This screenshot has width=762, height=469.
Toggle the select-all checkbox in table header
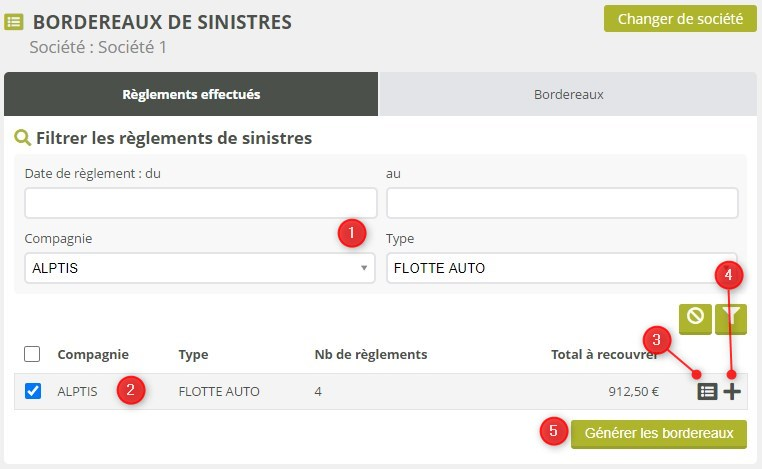(32, 354)
